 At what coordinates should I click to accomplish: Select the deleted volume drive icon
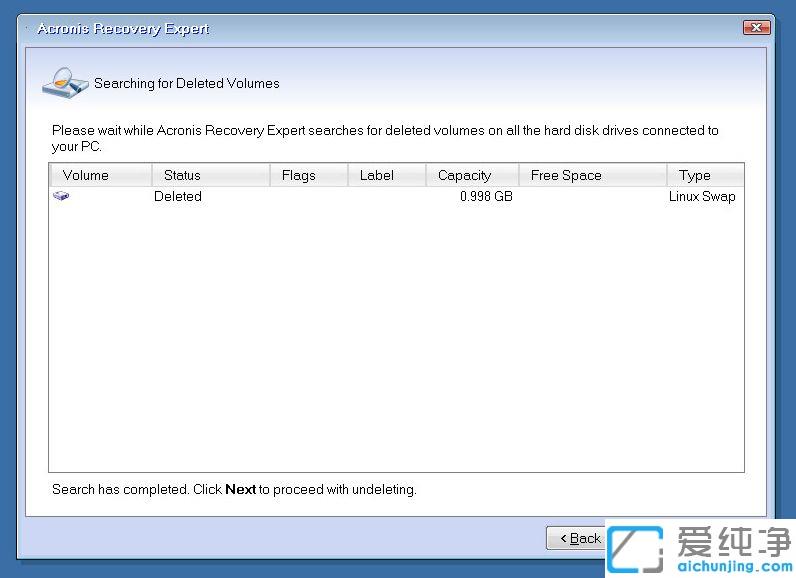pyautogui.click(x=61, y=196)
